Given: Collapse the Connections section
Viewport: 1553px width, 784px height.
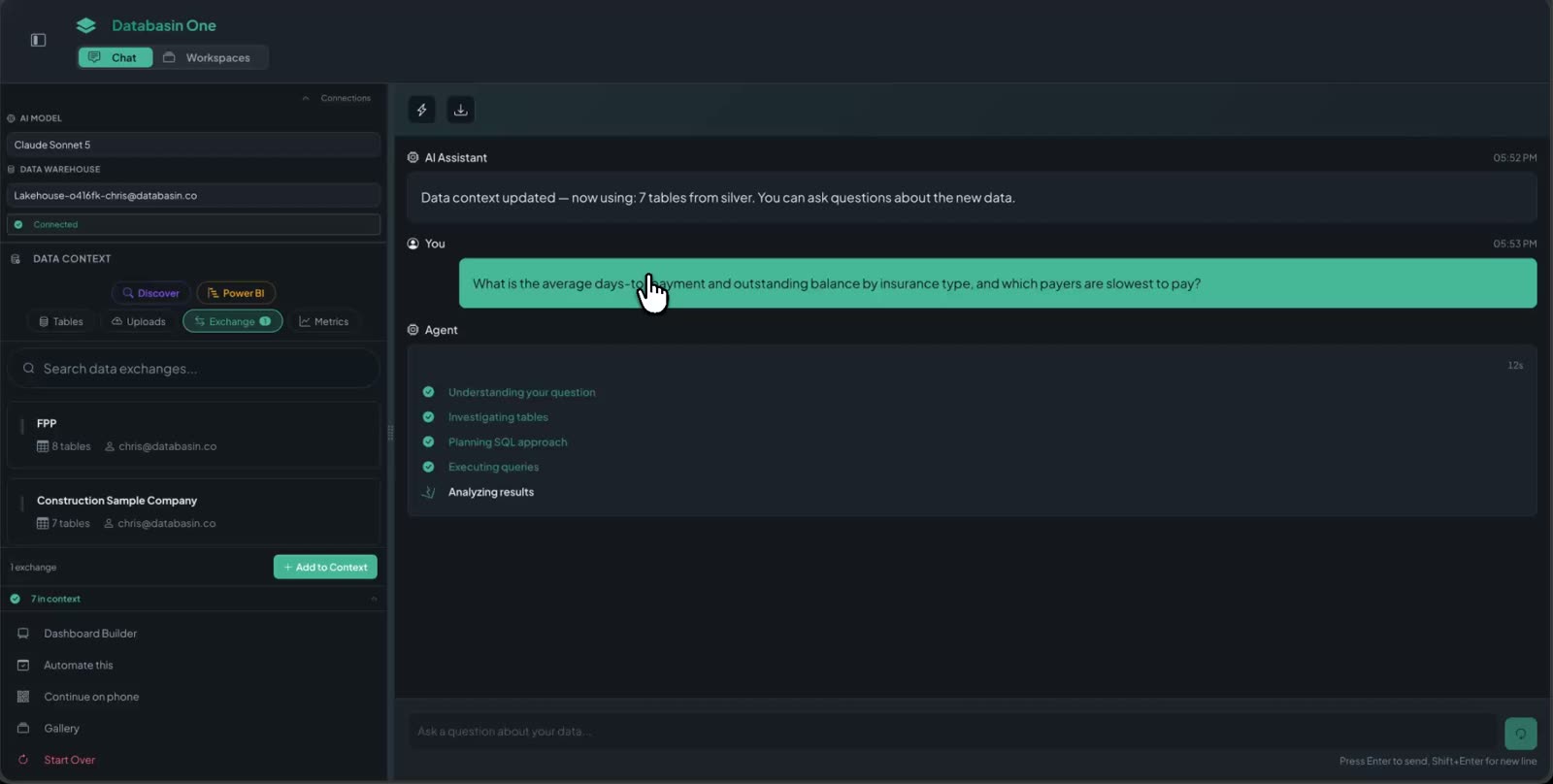Looking at the screenshot, I should 336,98.
